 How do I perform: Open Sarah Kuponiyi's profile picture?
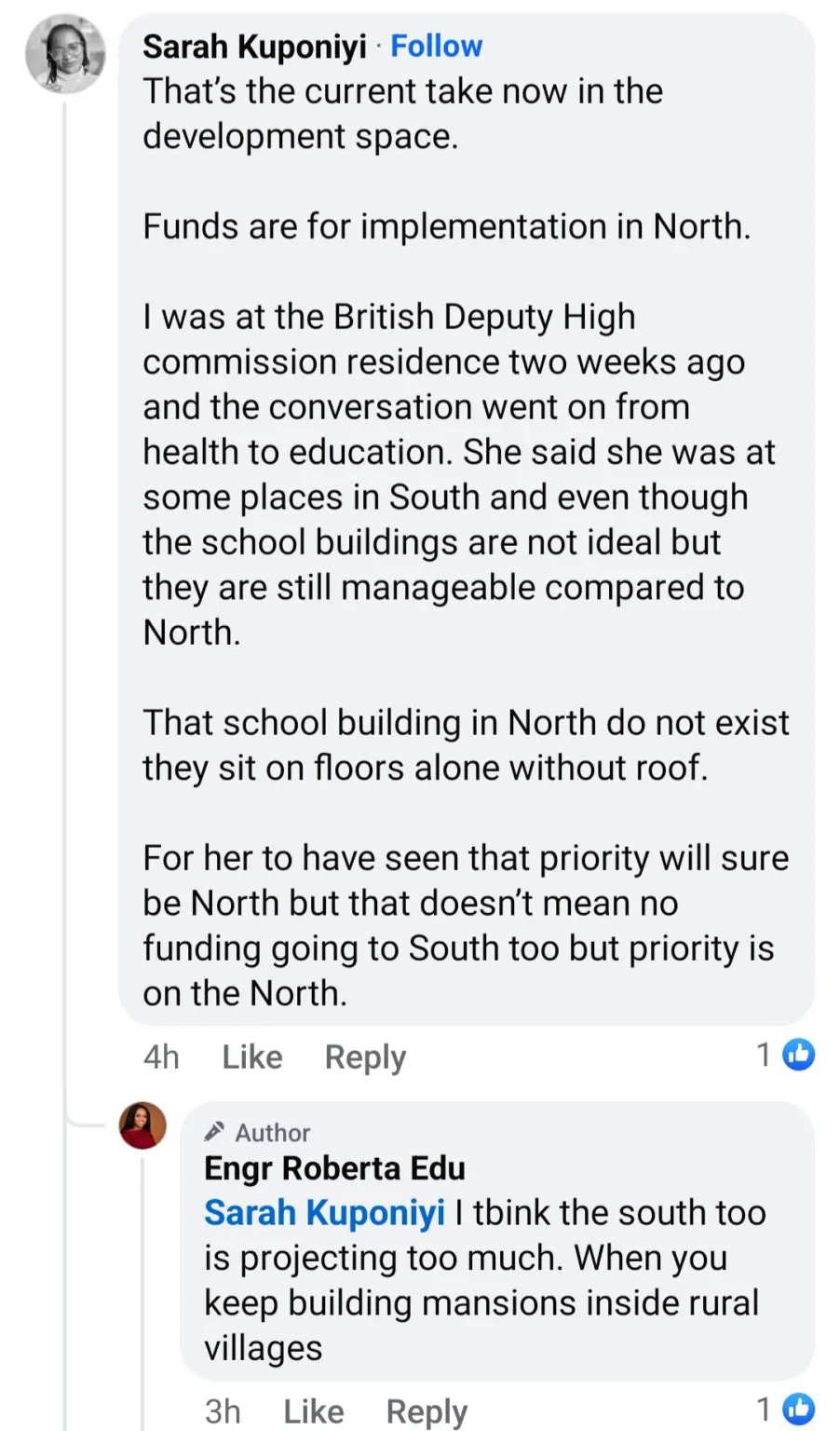64,54
